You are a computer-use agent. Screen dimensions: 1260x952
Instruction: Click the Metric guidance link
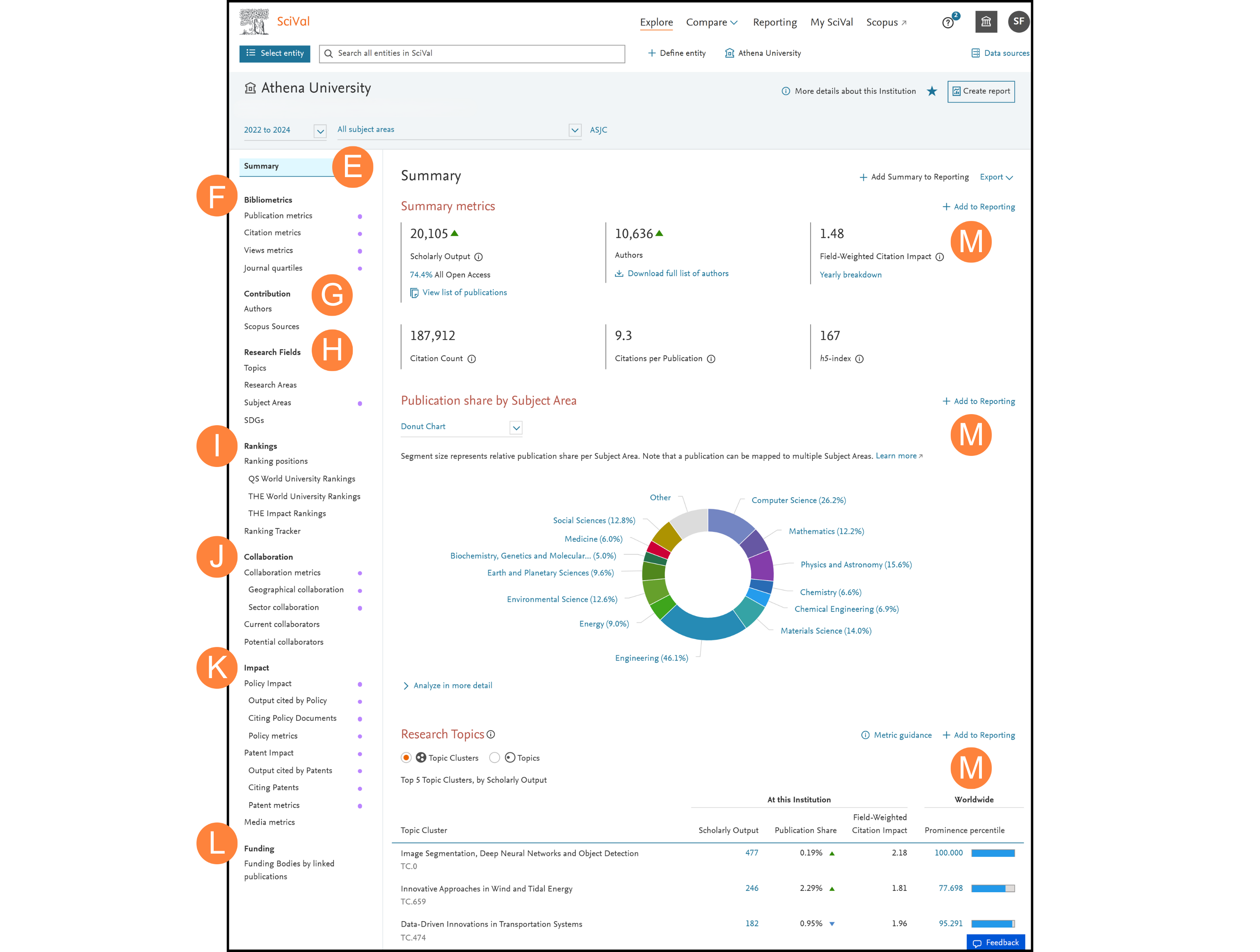pyautogui.click(x=897, y=735)
